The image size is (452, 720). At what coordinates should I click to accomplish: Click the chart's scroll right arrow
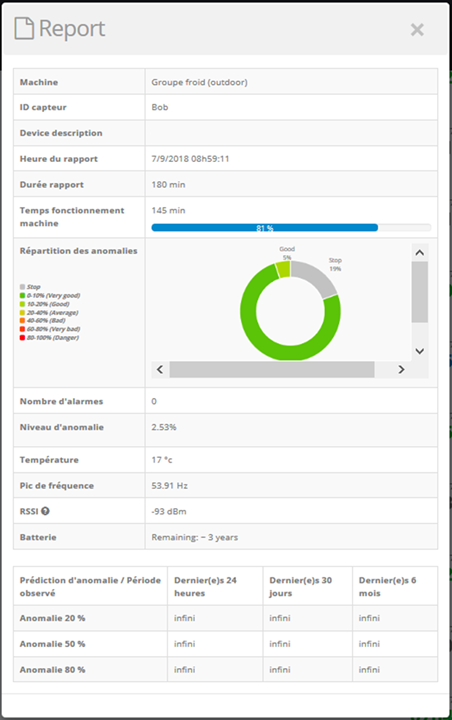[x=401, y=369]
